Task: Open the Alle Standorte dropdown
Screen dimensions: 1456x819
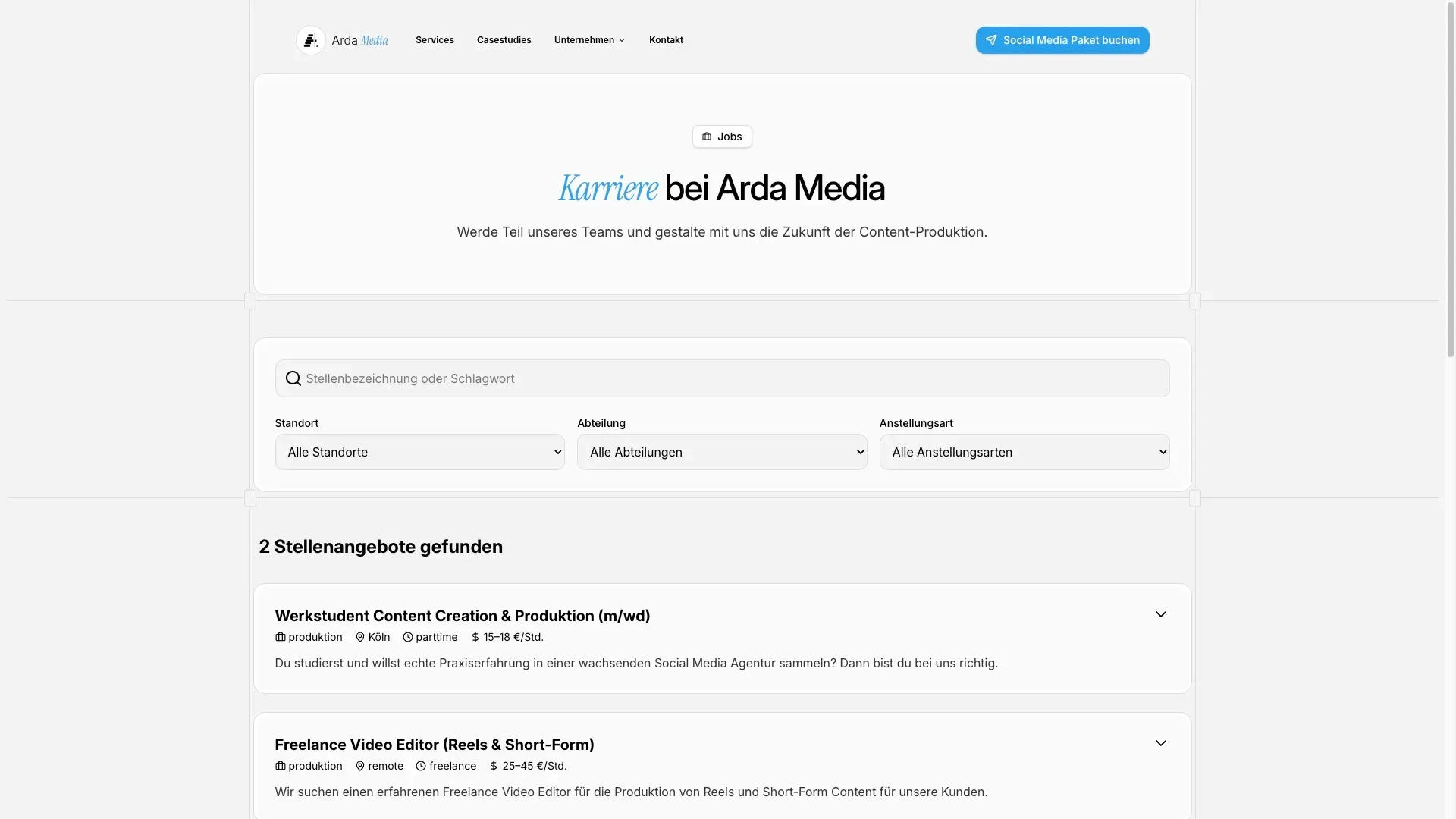Action: click(x=420, y=452)
